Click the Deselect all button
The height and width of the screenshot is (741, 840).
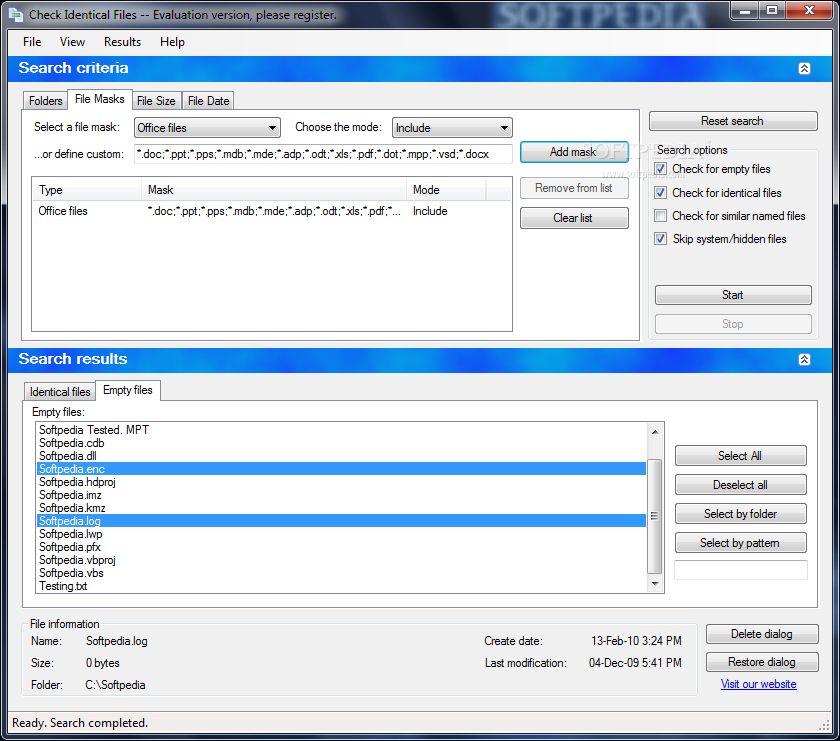pos(740,485)
